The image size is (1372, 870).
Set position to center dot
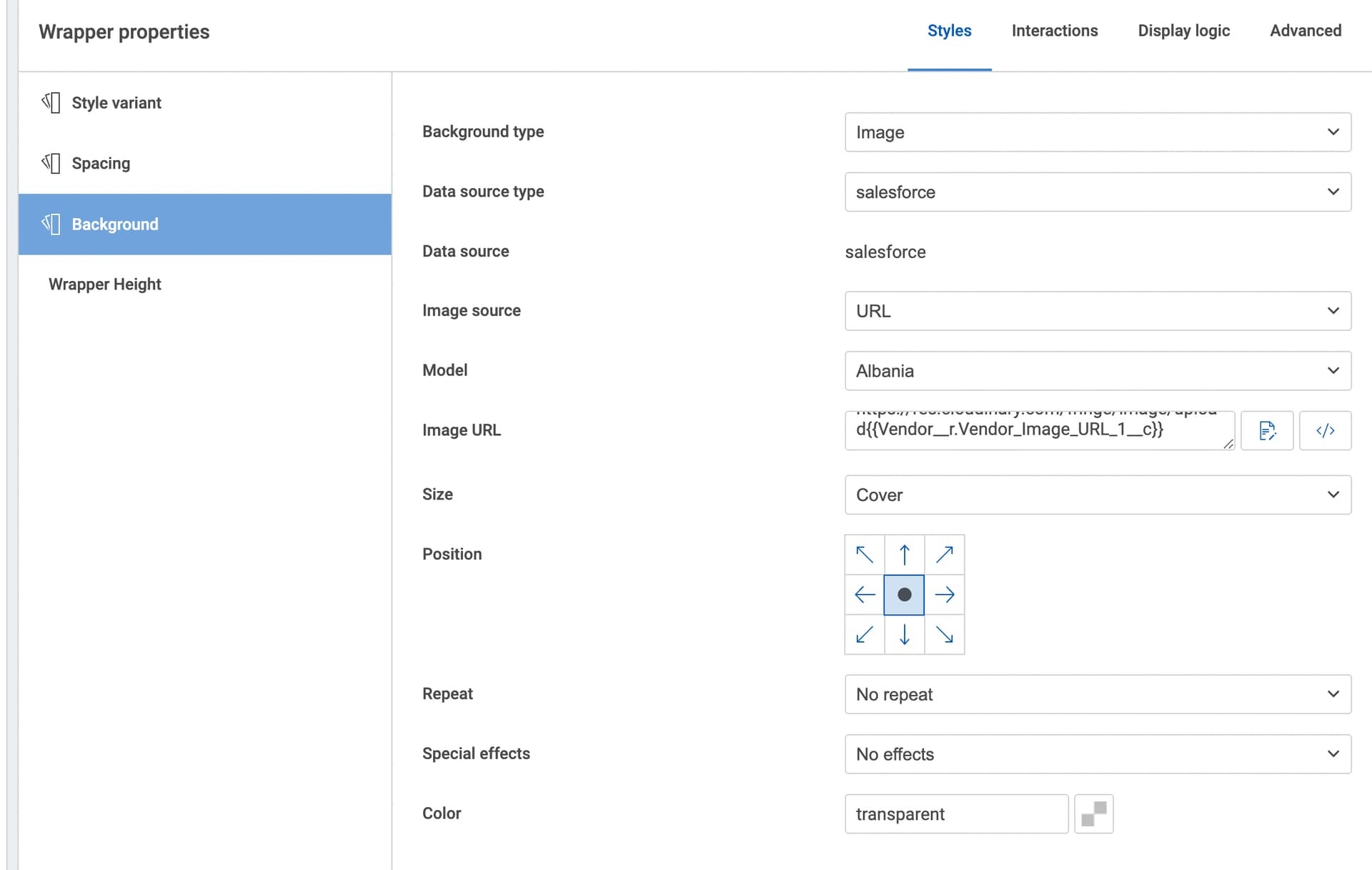tap(905, 595)
